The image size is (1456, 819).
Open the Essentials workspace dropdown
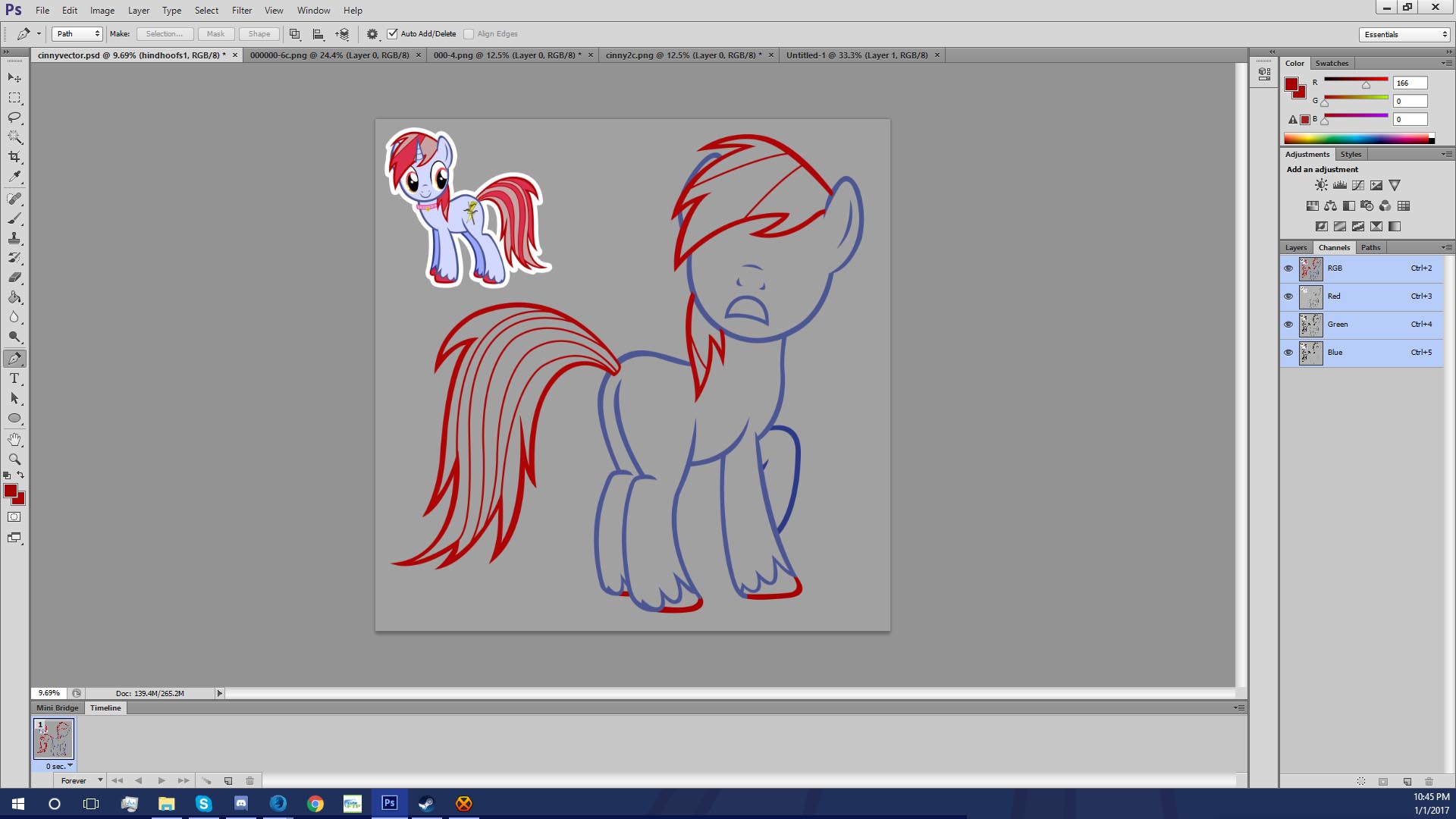(1405, 34)
